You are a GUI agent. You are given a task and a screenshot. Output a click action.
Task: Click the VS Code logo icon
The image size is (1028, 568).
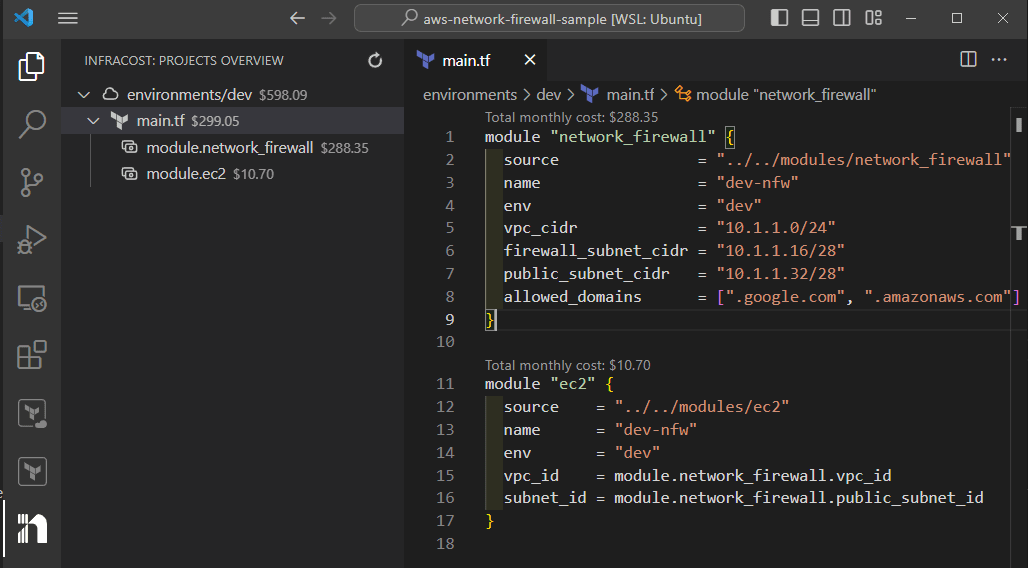click(x=24, y=18)
